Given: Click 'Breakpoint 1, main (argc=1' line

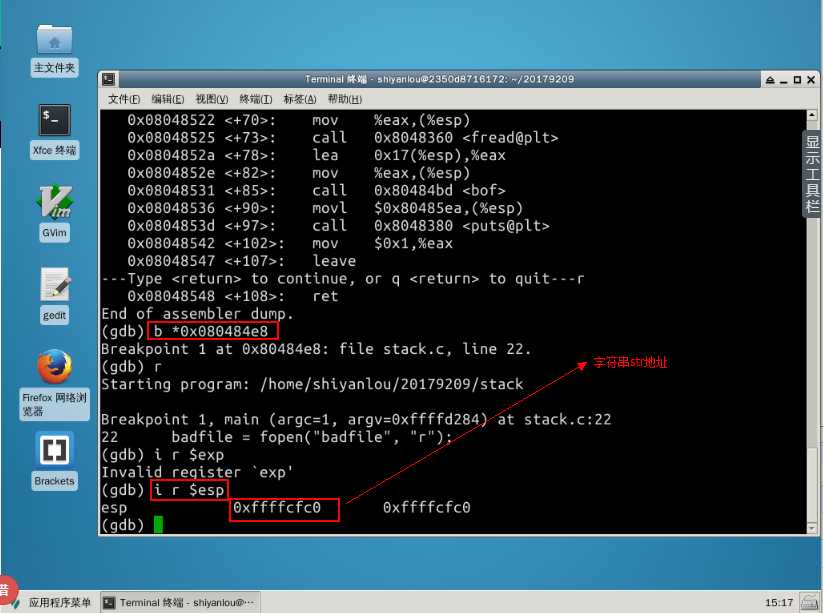Looking at the screenshot, I should pyautogui.click(x=356, y=419).
